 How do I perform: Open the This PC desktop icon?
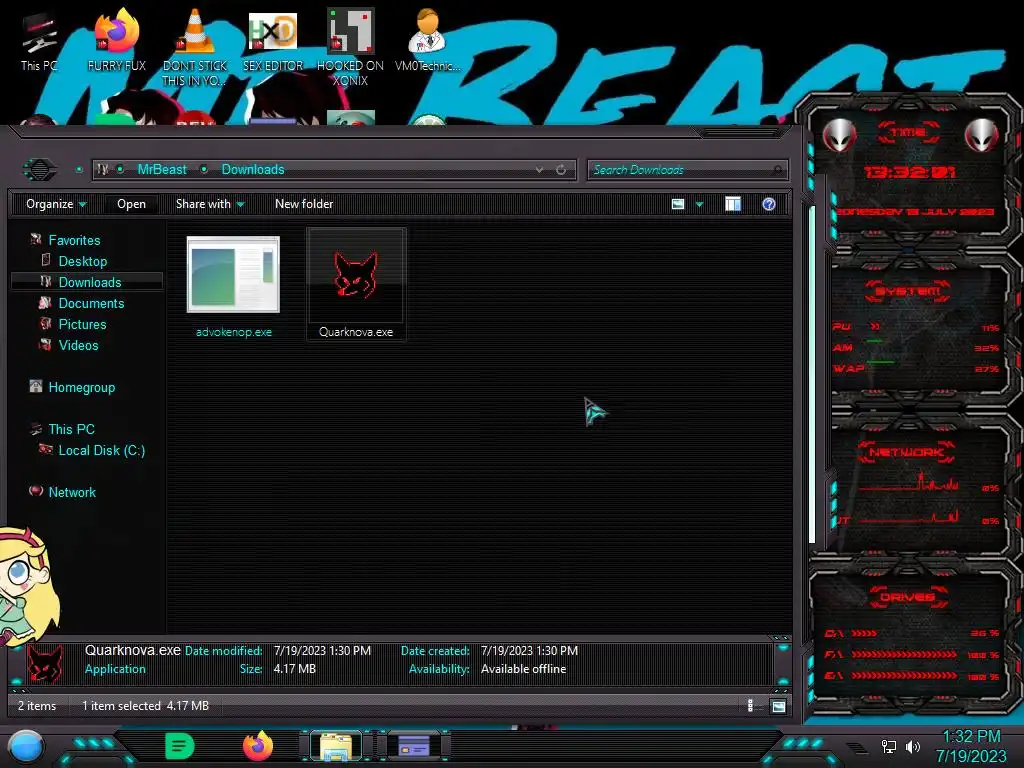click(x=39, y=42)
